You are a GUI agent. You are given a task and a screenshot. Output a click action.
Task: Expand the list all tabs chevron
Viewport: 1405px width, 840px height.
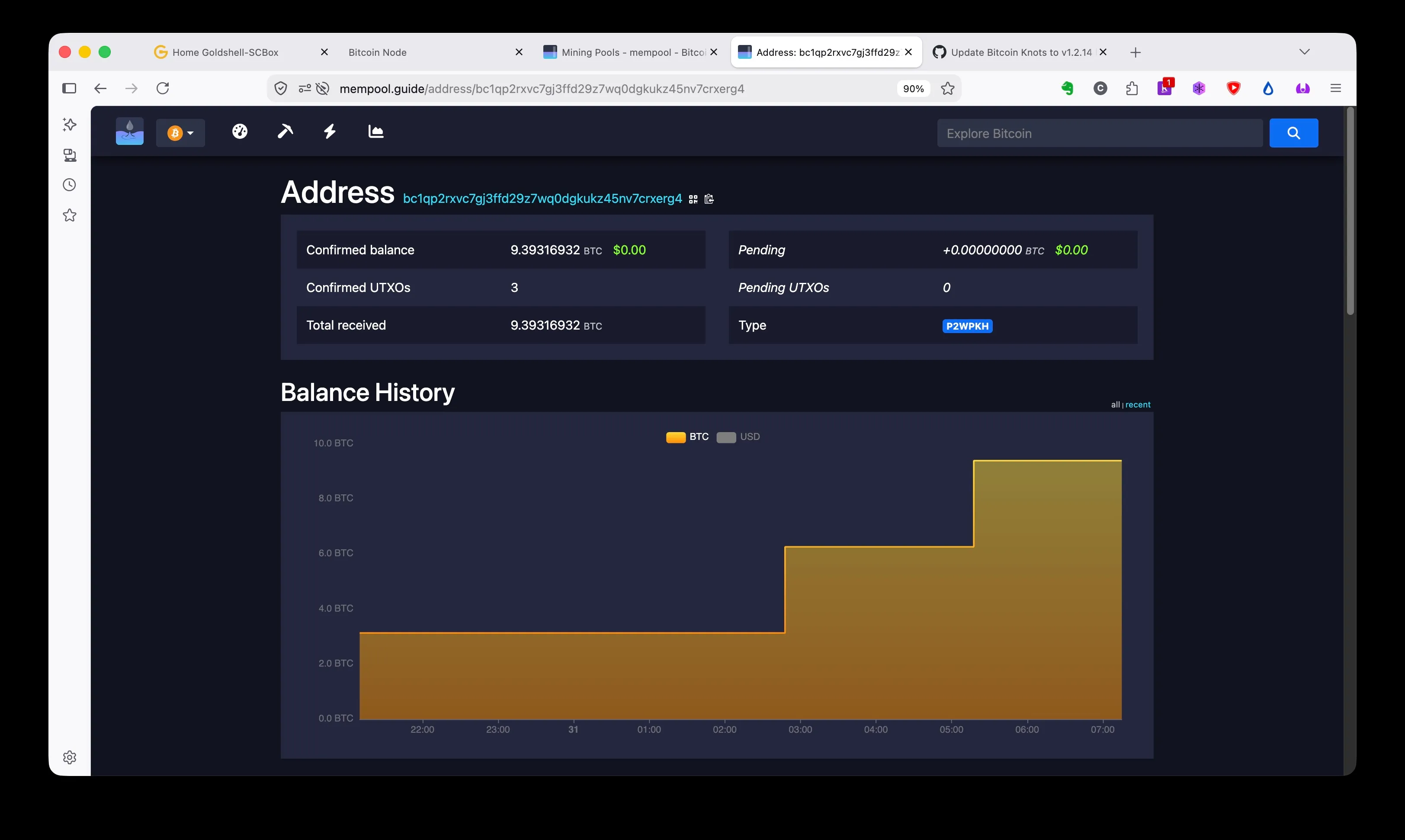[x=1305, y=52]
